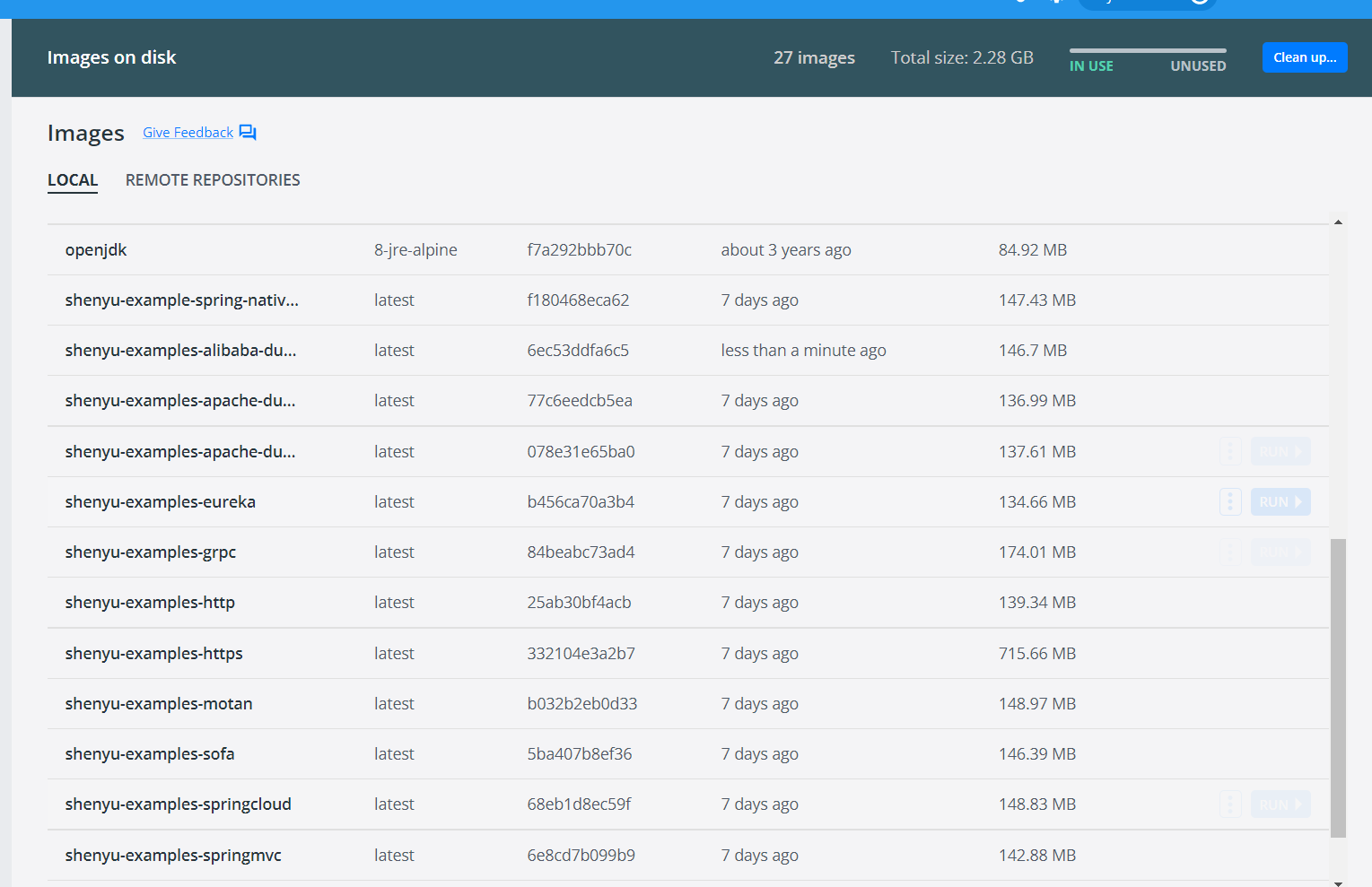The height and width of the screenshot is (887, 1372).
Task: Select the shenyu-example-spring-nativ... image name
Action: [182, 300]
